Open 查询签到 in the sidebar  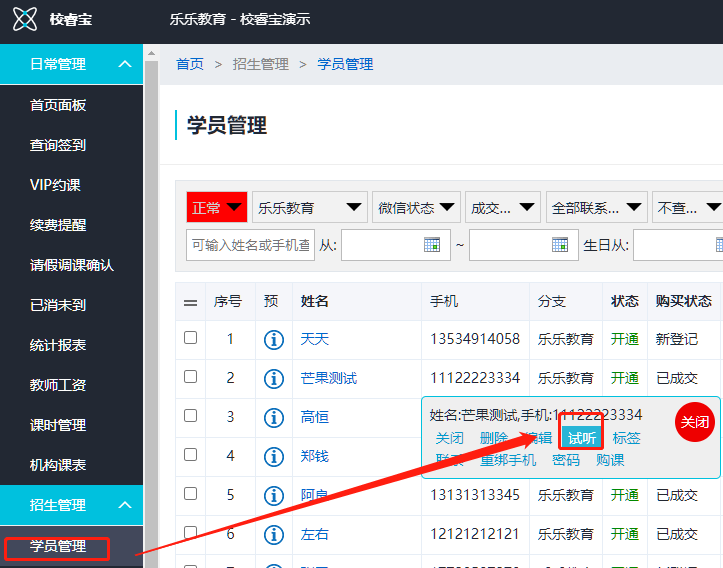pos(58,145)
